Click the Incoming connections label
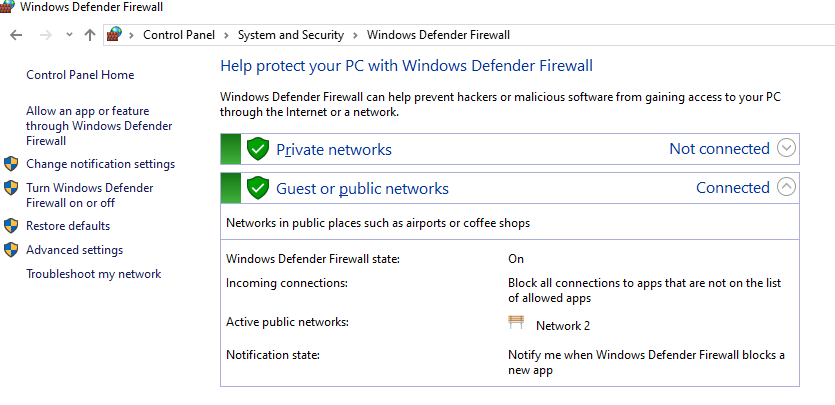The image size is (835, 405). pyautogui.click(x=287, y=283)
